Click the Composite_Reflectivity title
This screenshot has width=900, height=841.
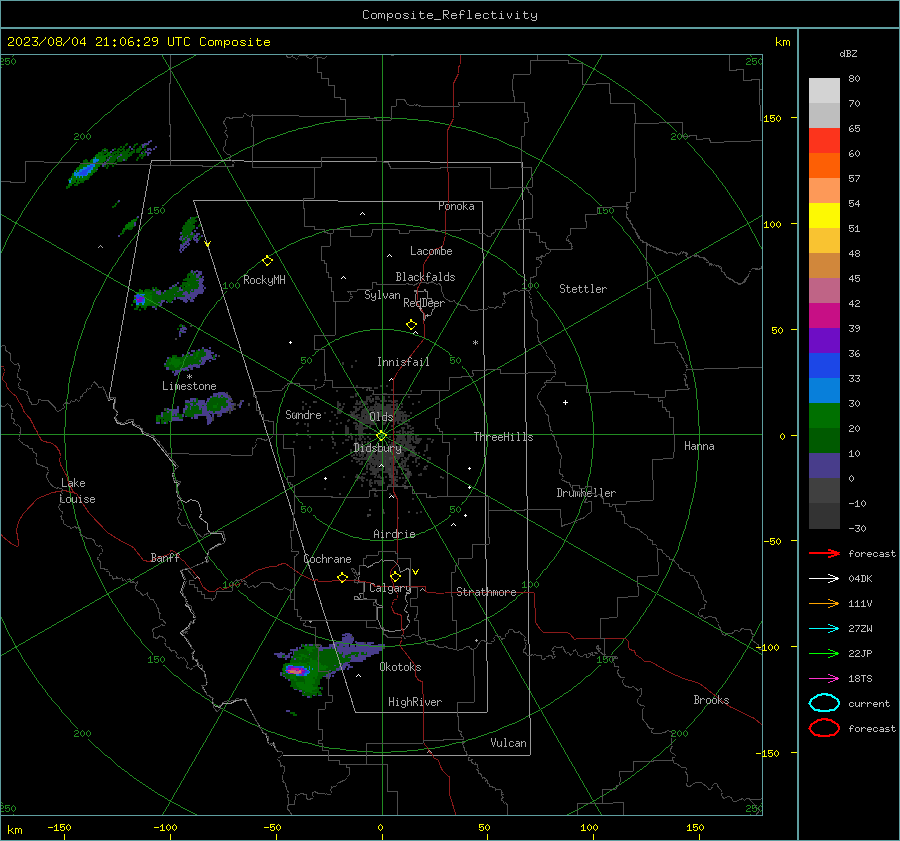[x=449, y=15]
